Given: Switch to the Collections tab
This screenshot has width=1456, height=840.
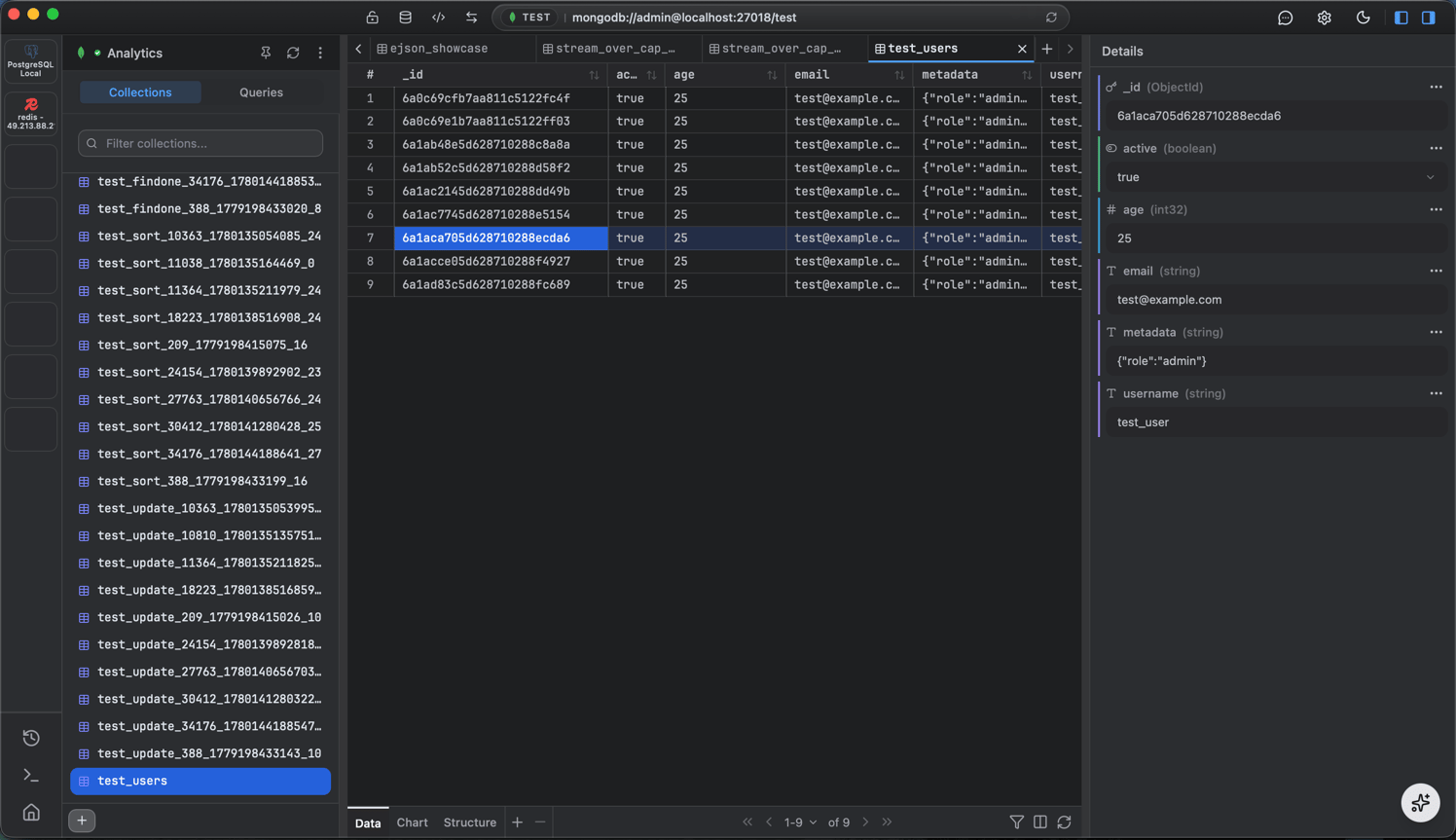Looking at the screenshot, I should (140, 92).
